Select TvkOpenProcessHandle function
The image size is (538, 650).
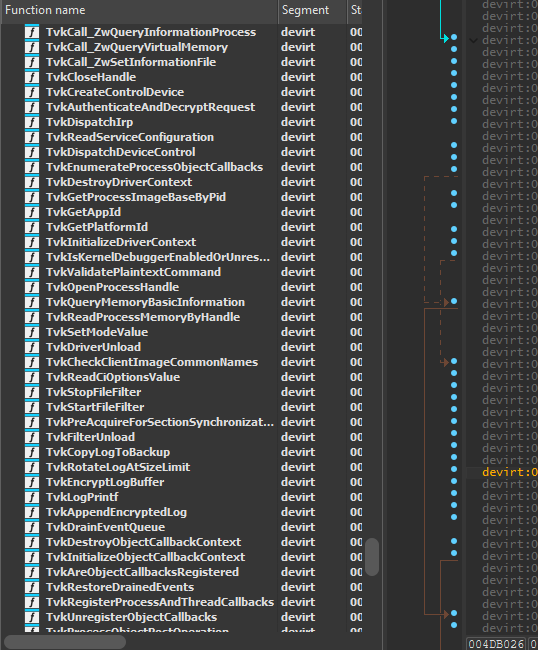pyautogui.click(x=112, y=287)
